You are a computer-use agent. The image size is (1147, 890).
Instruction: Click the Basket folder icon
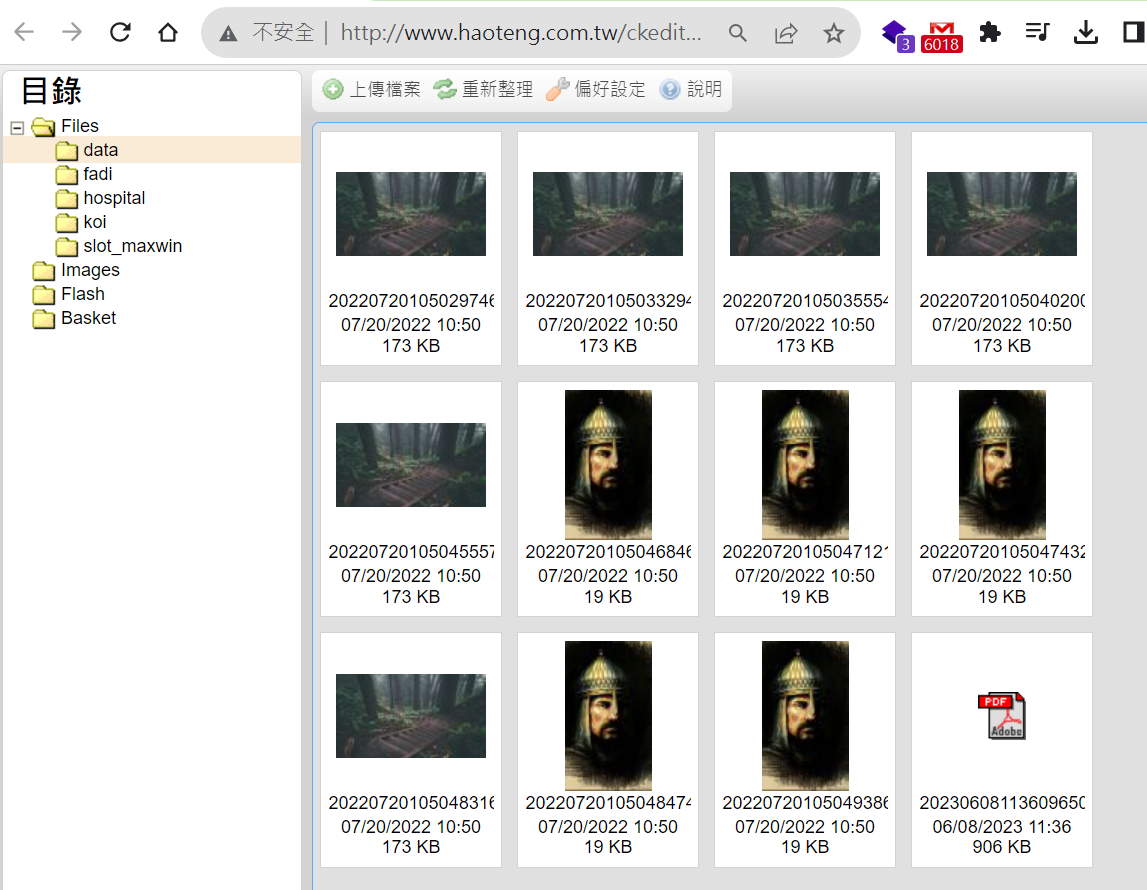[44, 319]
